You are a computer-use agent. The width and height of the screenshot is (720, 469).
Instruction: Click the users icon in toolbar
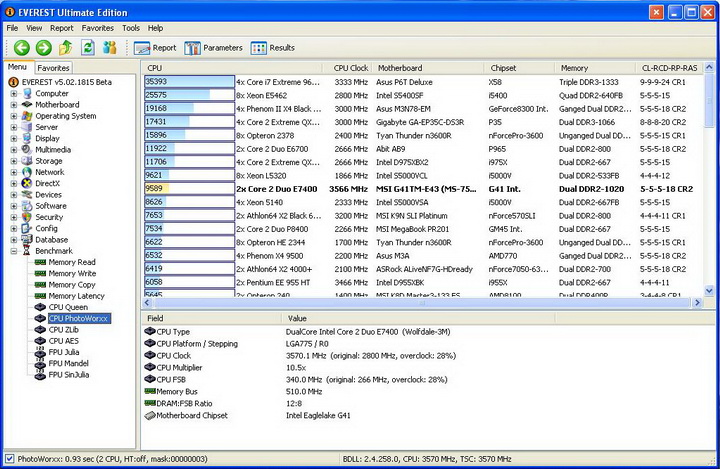coord(109,47)
